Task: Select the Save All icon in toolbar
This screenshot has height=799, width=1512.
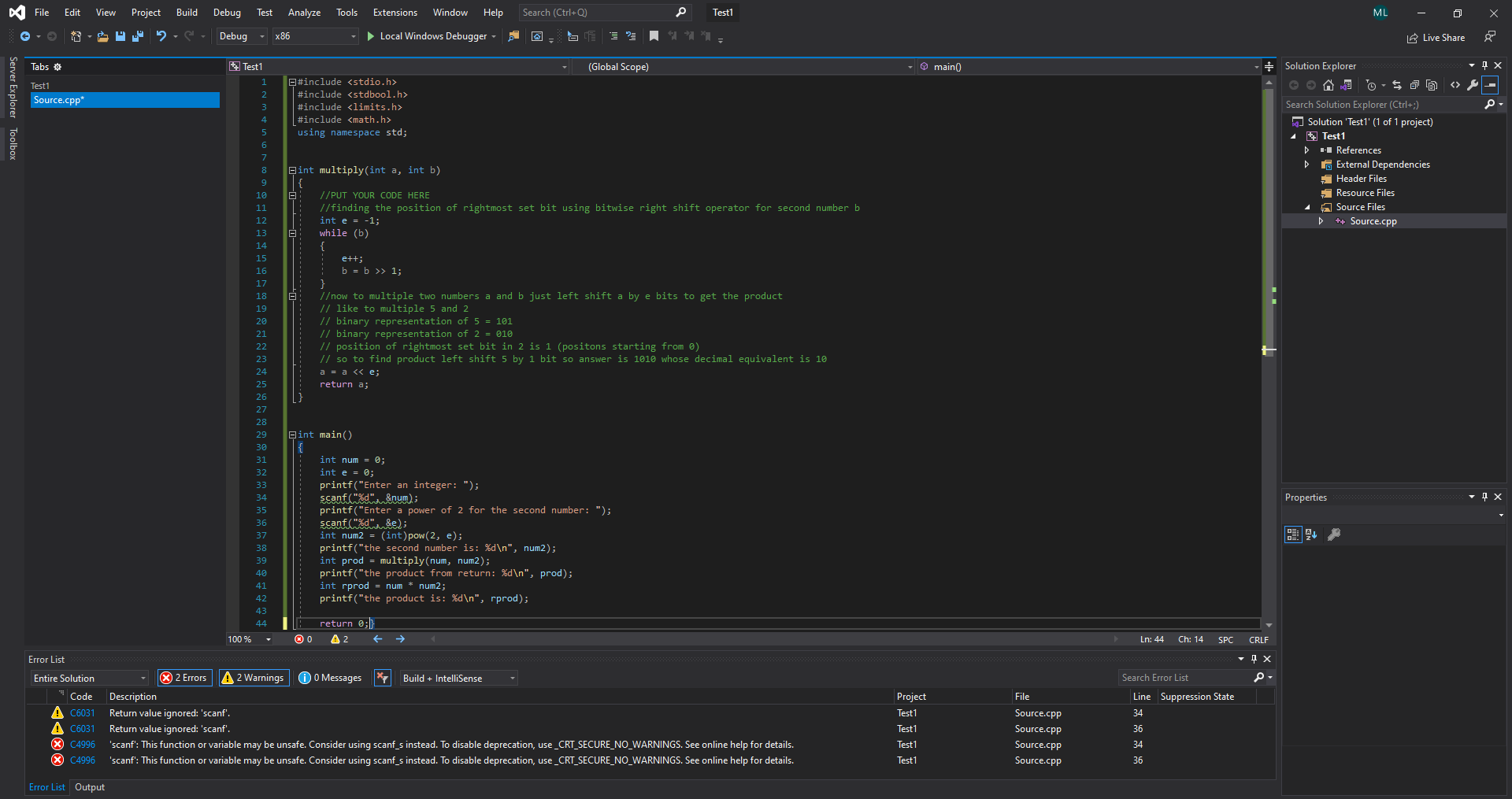Action: [138, 36]
